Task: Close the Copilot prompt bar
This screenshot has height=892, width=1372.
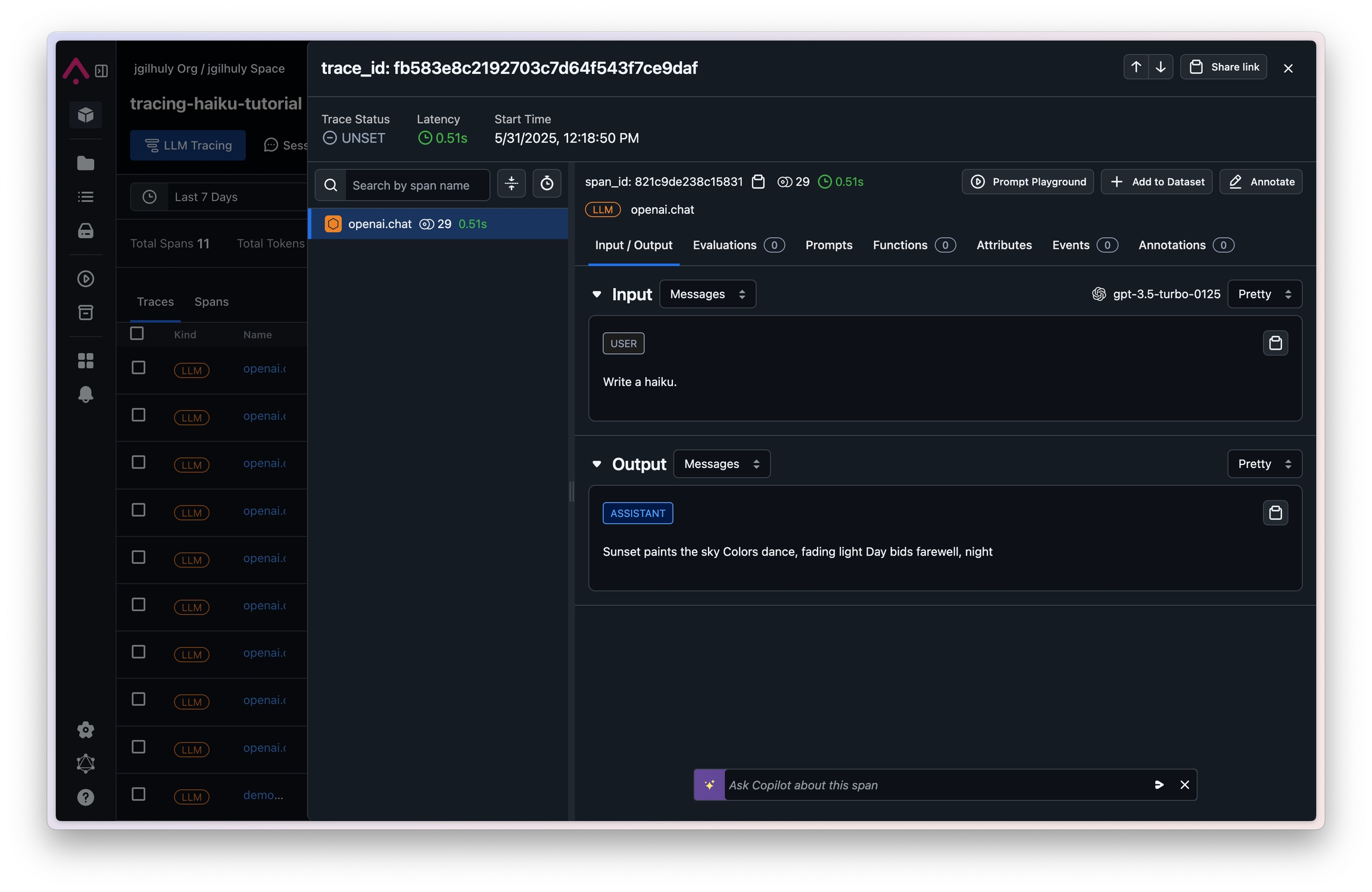Action: [1184, 785]
